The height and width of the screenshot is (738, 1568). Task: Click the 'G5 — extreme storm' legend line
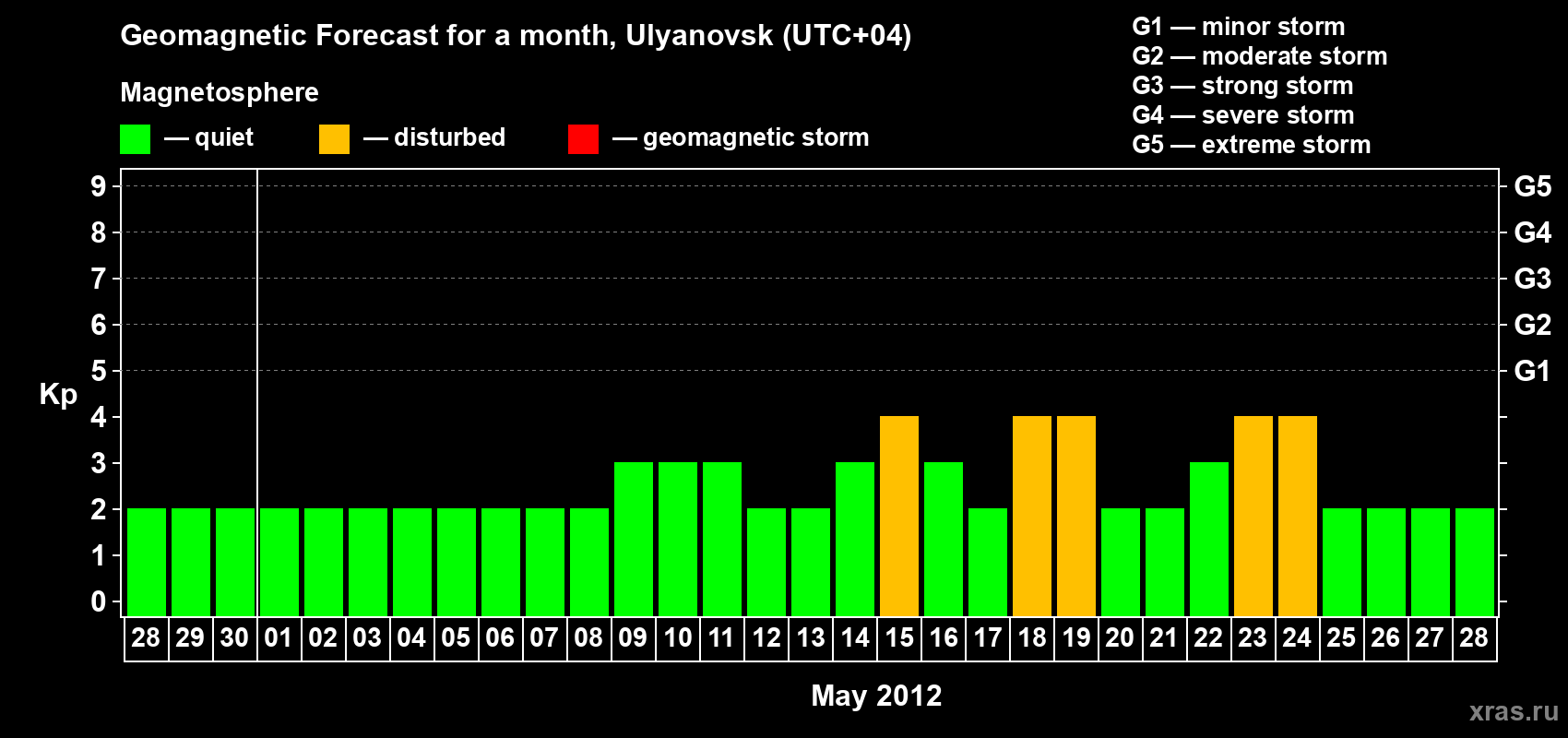pyautogui.click(x=1252, y=145)
